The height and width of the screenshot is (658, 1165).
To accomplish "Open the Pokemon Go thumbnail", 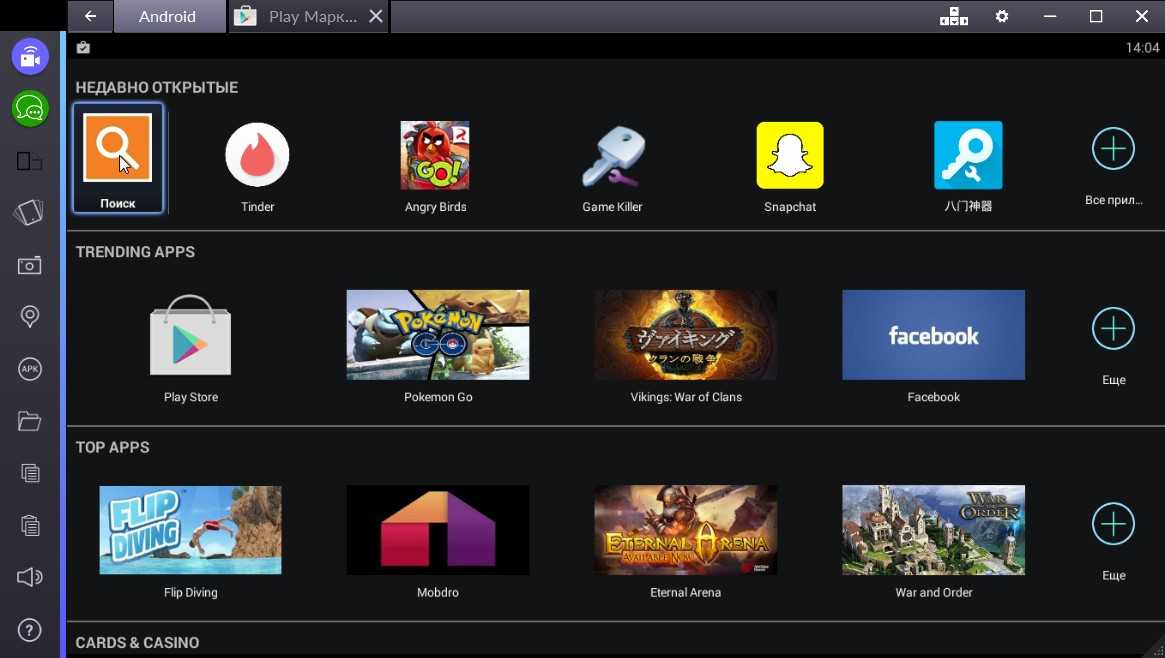I will coord(438,335).
